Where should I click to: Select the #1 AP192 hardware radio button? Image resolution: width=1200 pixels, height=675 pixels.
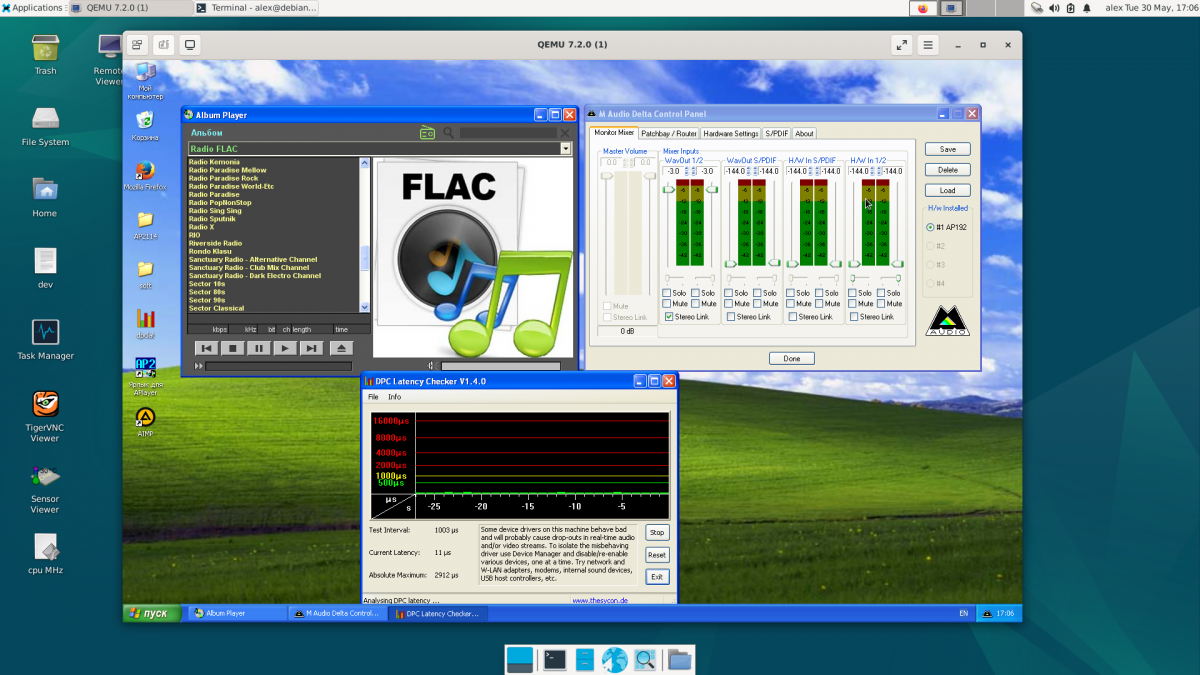(930, 227)
